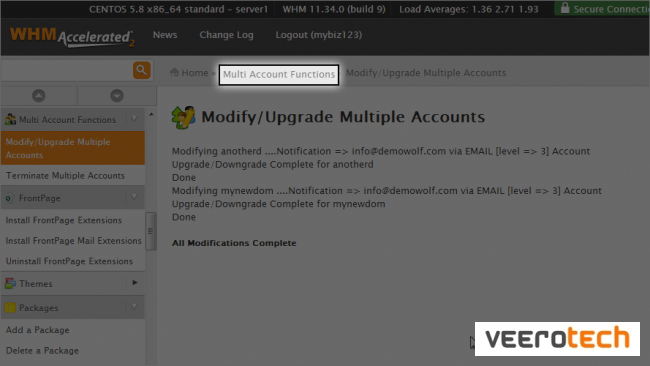This screenshot has height=366, width=650.
Task: Click the Multi Account Functions breadcrumb
Action: pyautogui.click(x=279, y=74)
